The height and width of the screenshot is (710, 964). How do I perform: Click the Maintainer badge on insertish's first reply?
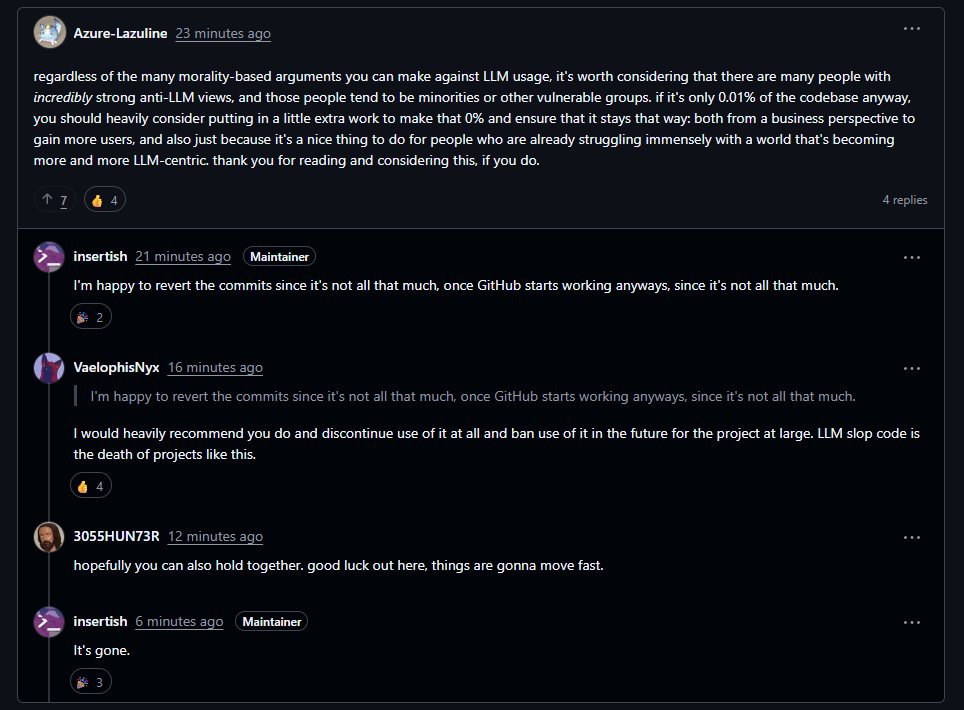(x=279, y=257)
